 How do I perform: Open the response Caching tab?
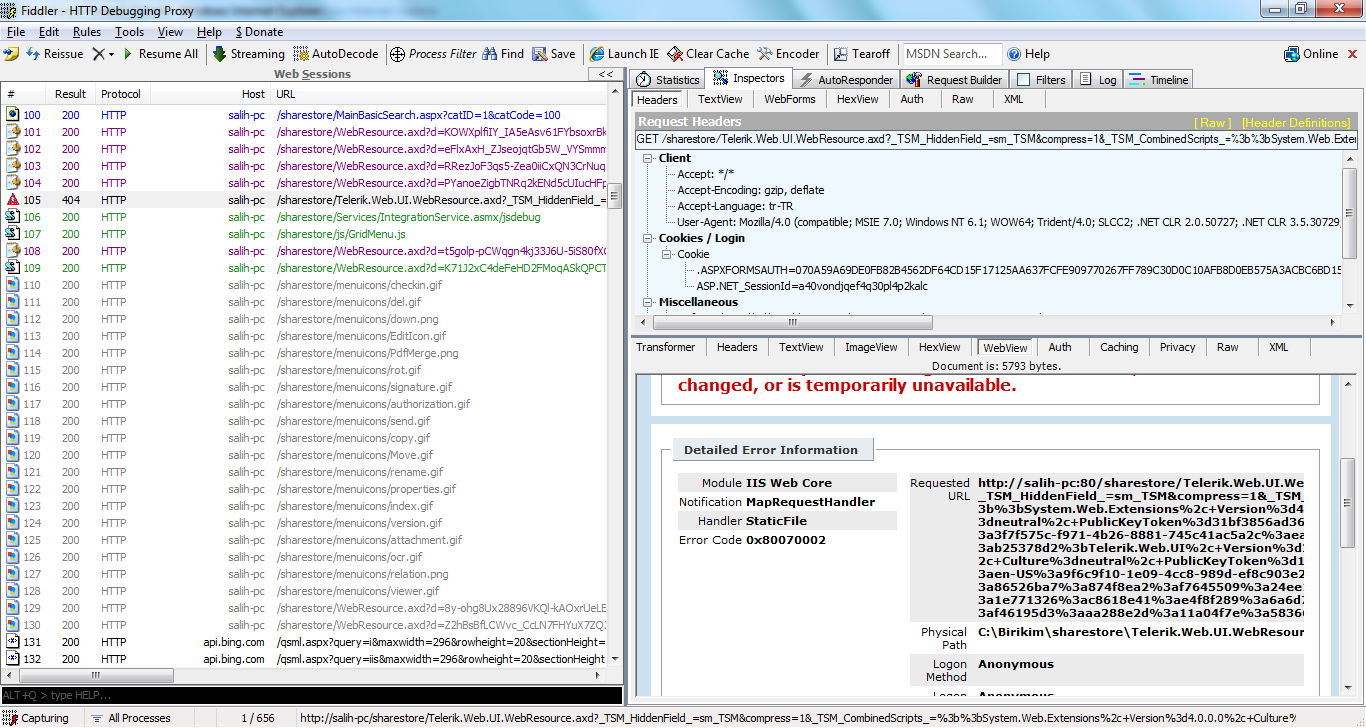click(1119, 347)
